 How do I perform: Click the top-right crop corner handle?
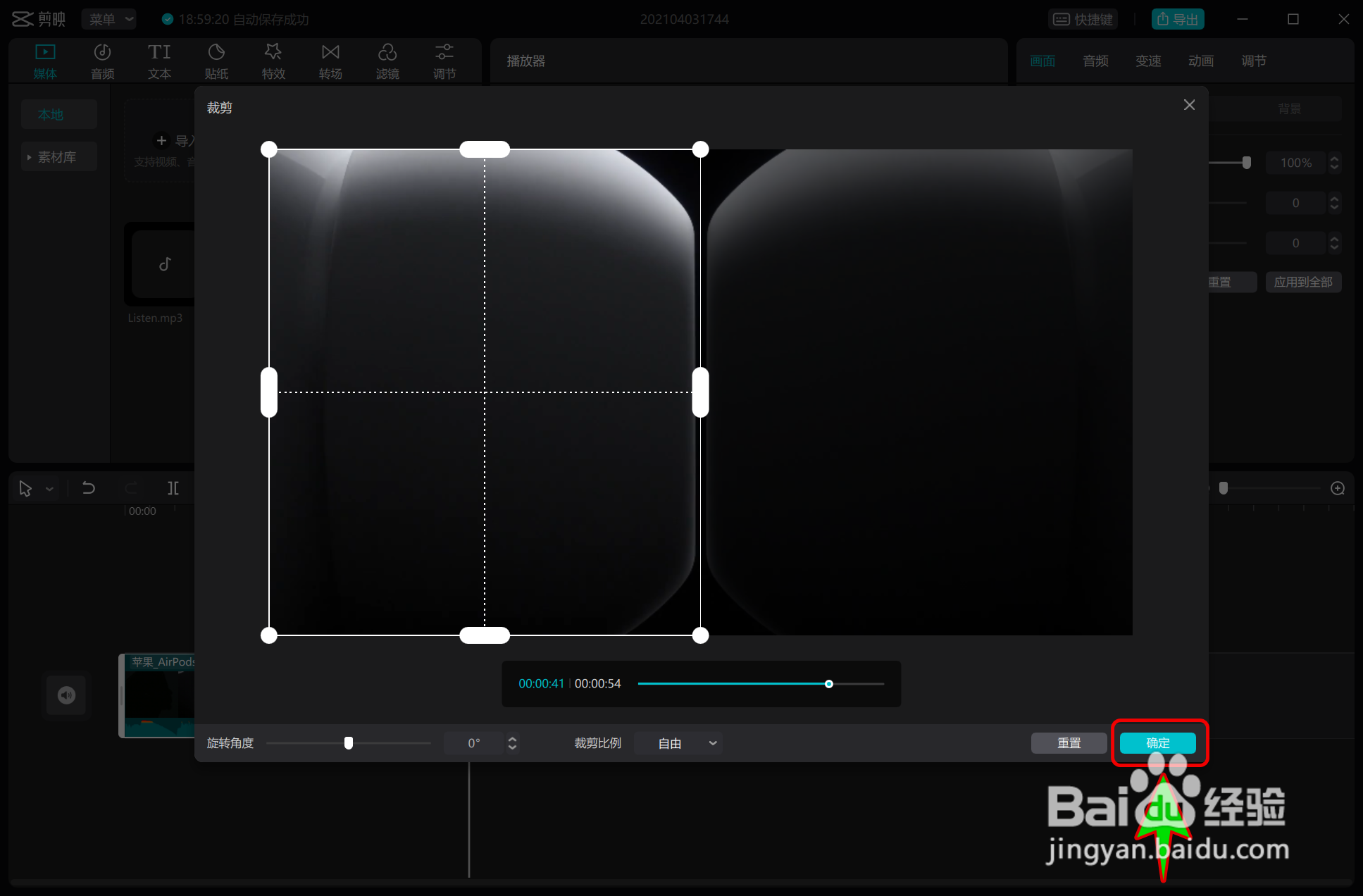(x=700, y=149)
